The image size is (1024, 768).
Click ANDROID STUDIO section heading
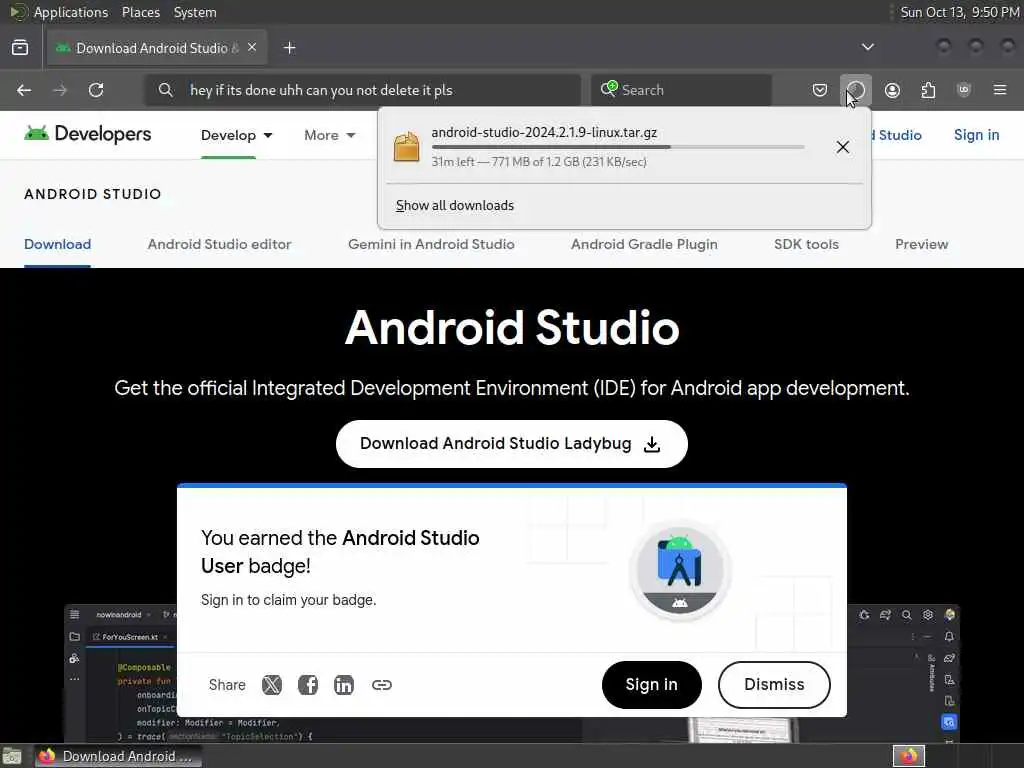click(x=93, y=194)
